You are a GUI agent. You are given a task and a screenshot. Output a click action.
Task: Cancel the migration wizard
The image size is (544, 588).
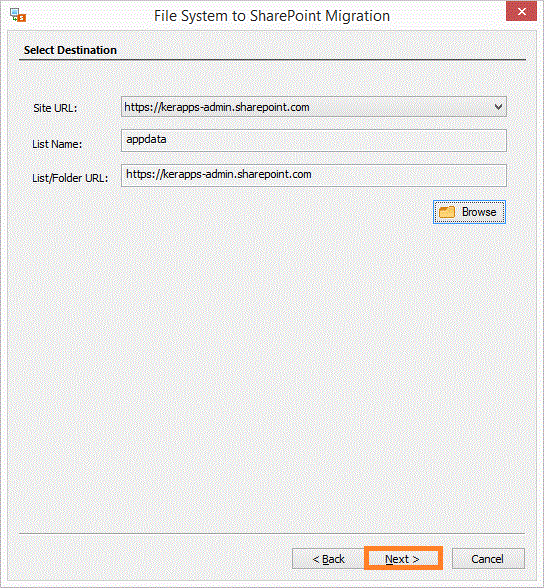[488, 559]
